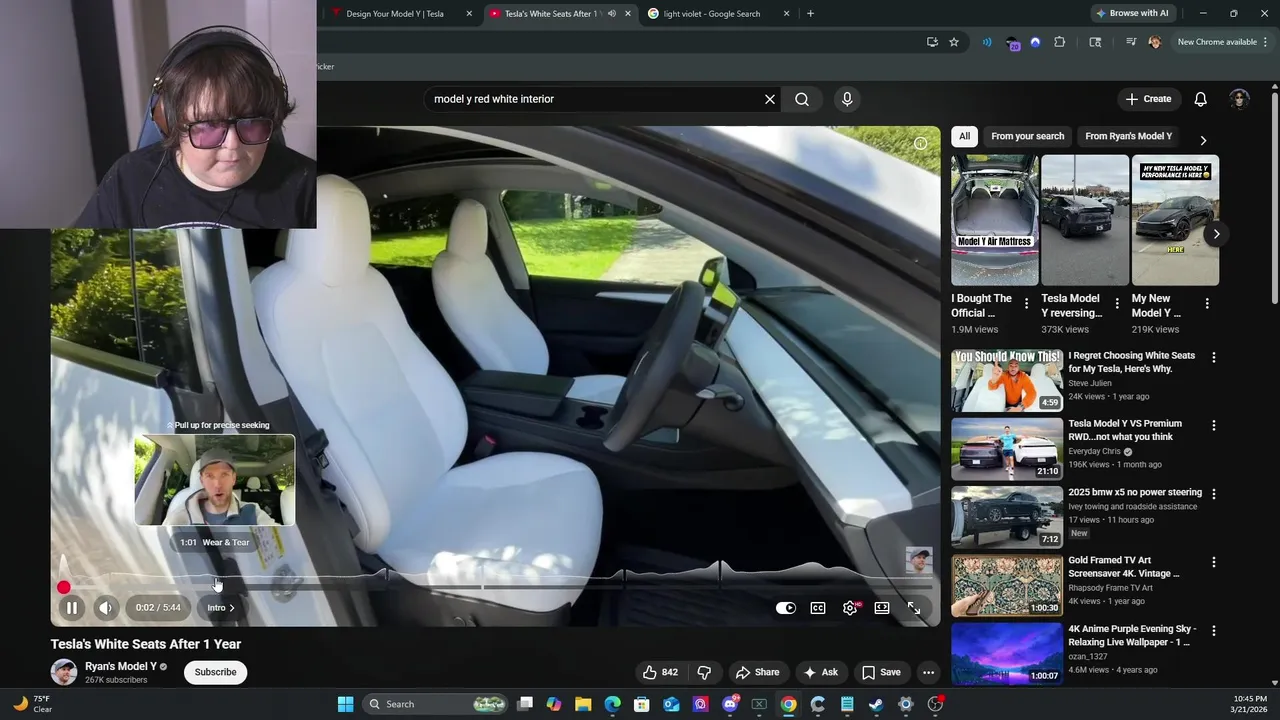This screenshot has width=1280, height=720.
Task: Enter fullscreen mode
Action: 914,608
